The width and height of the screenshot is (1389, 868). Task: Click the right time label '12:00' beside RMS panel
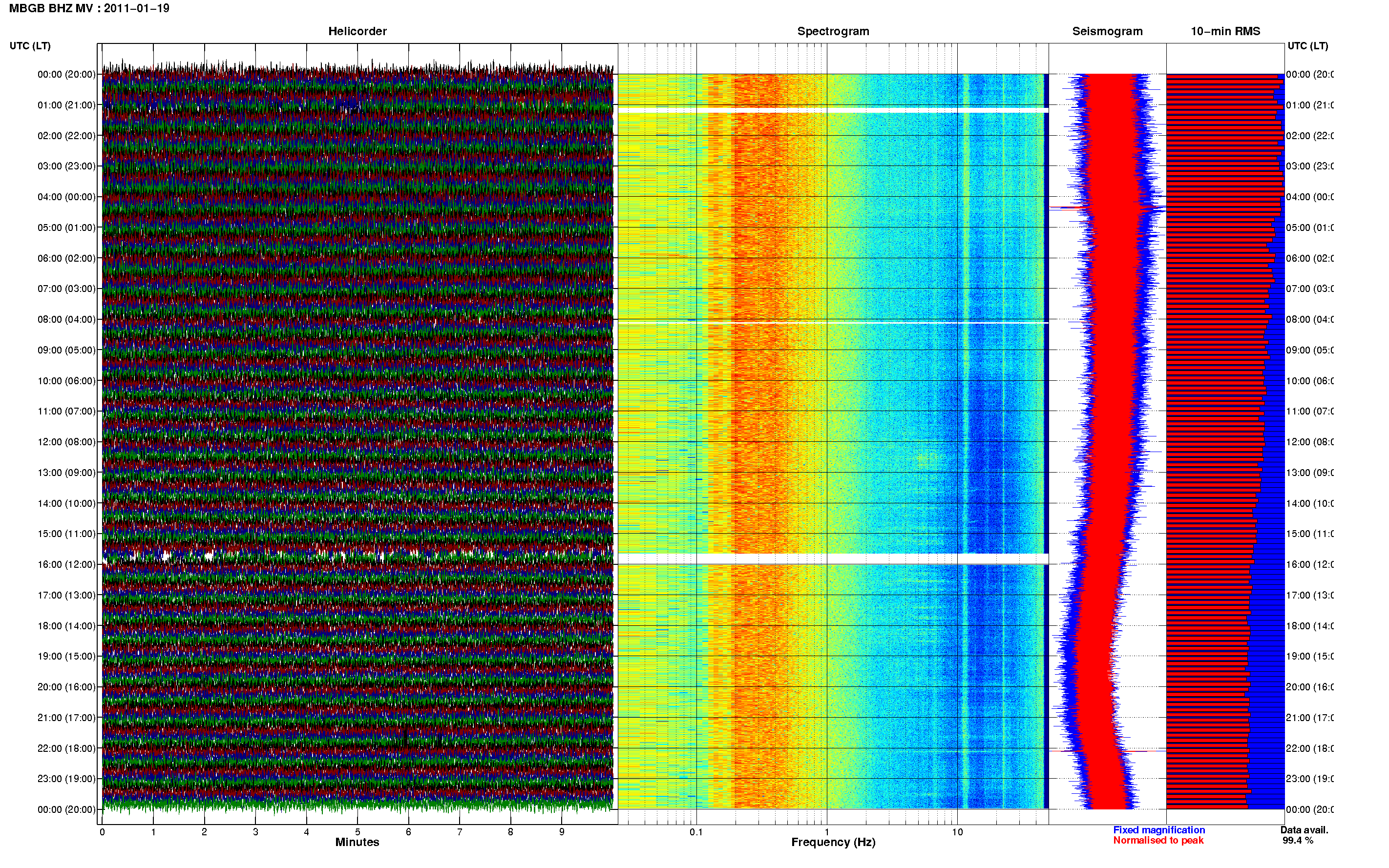click(x=1310, y=442)
